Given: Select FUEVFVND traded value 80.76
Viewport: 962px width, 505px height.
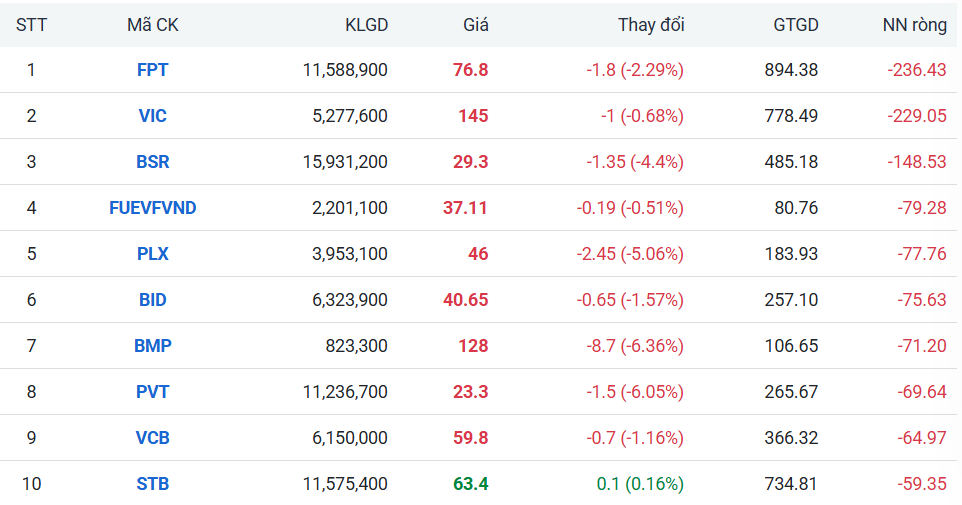Looking at the screenshot, I should (x=796, y=208).
